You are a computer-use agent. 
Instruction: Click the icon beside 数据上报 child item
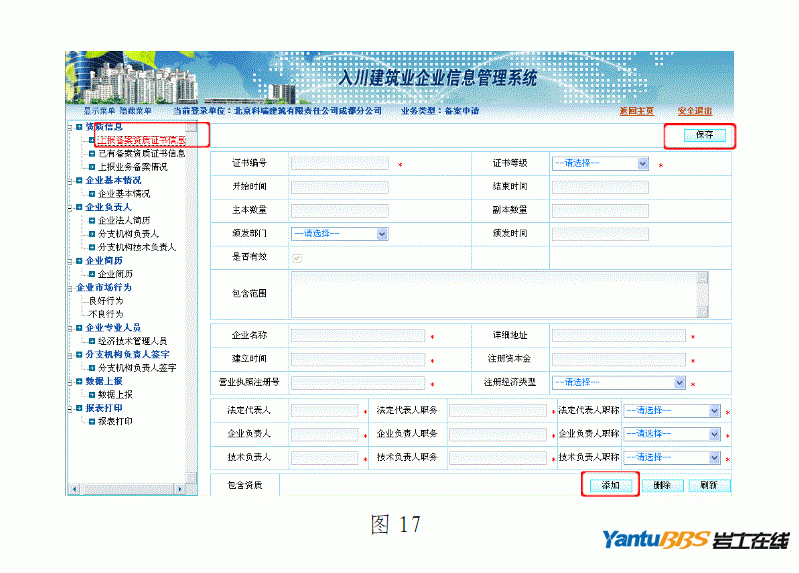tap(91, 394)
